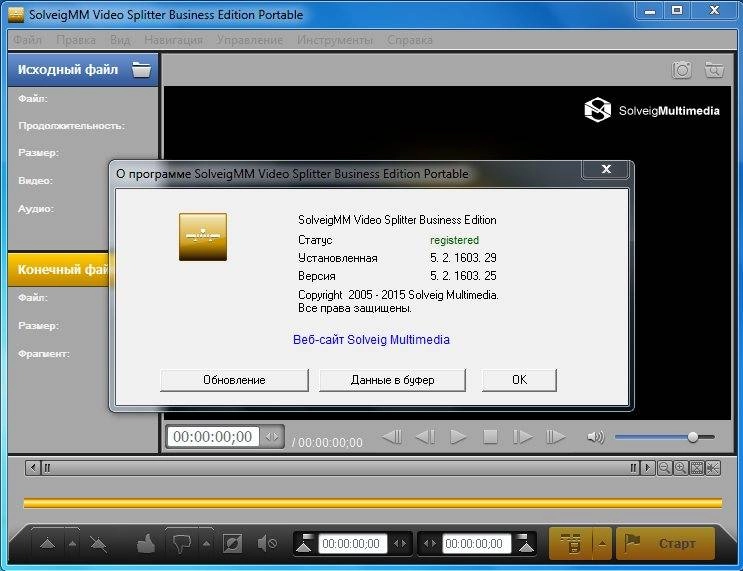Image resolution: width=743 pixels, height=571 pixels.
Task: Click the app icon in title bar
Action: pyautogui.click(x=16, y=15)
